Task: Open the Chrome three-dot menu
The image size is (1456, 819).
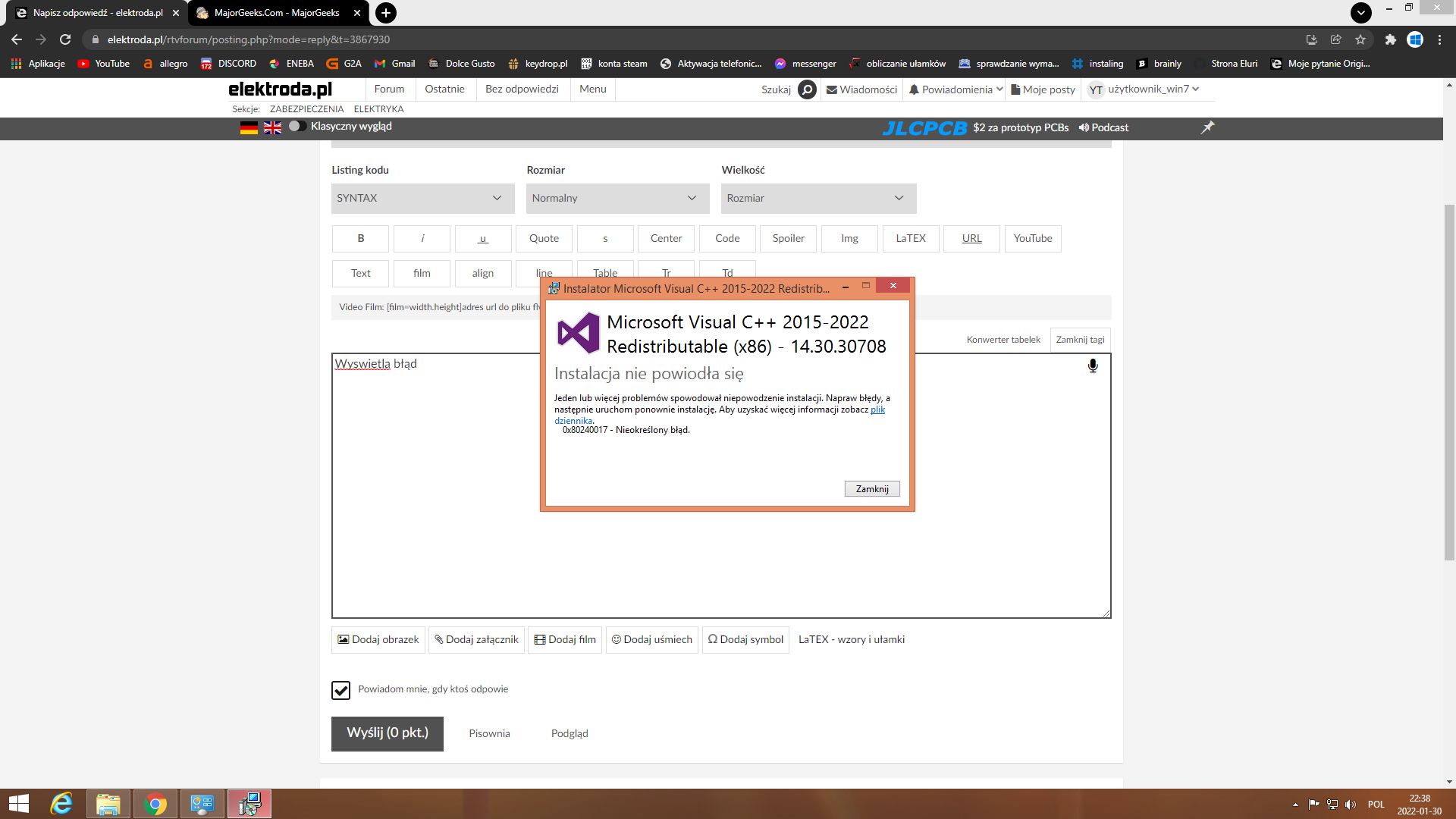Action: (x=1439, y=39)
